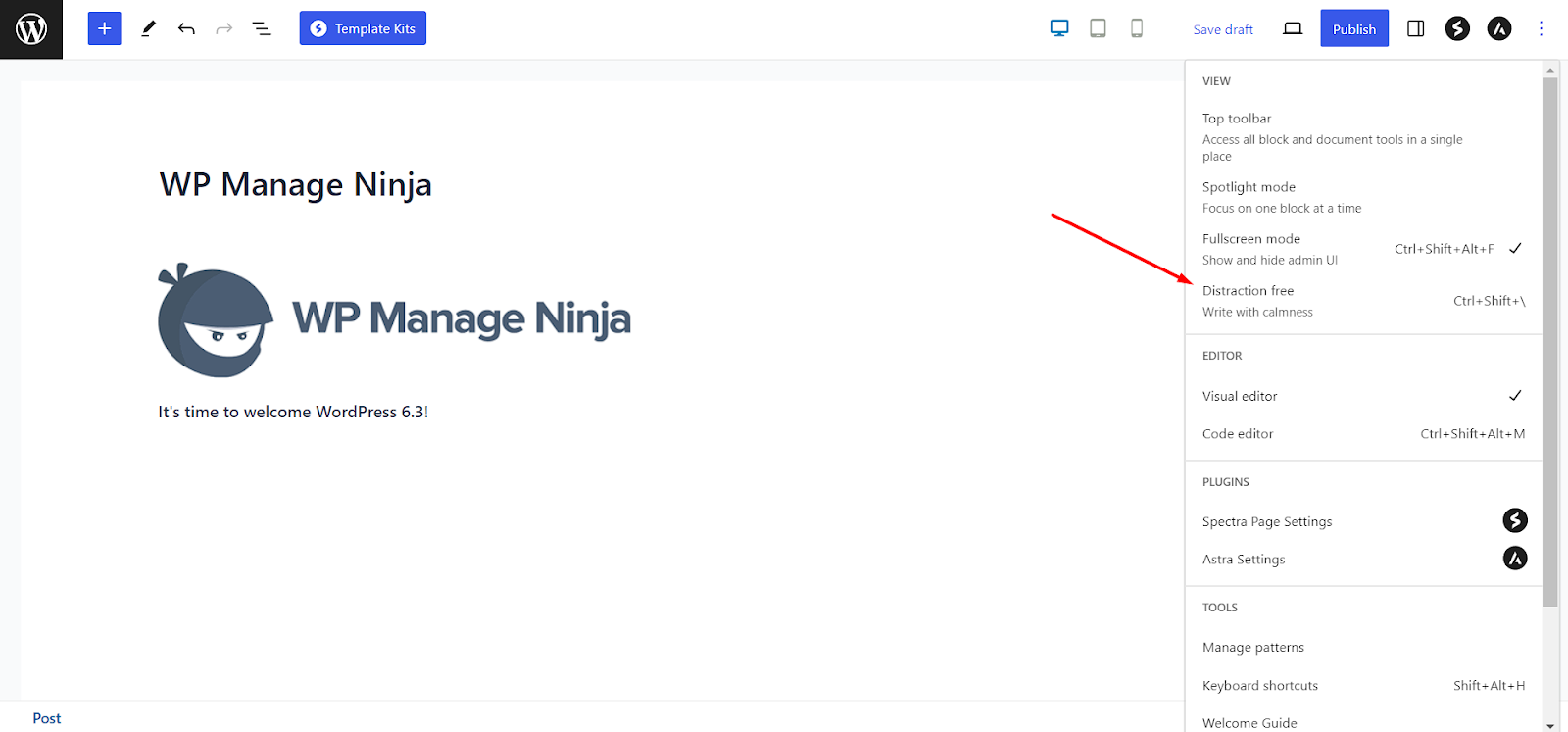The height and width of the screenshot is (732, 1568).
Task: Click the Post breadcrumb in footer
Action: coord(46,718)
